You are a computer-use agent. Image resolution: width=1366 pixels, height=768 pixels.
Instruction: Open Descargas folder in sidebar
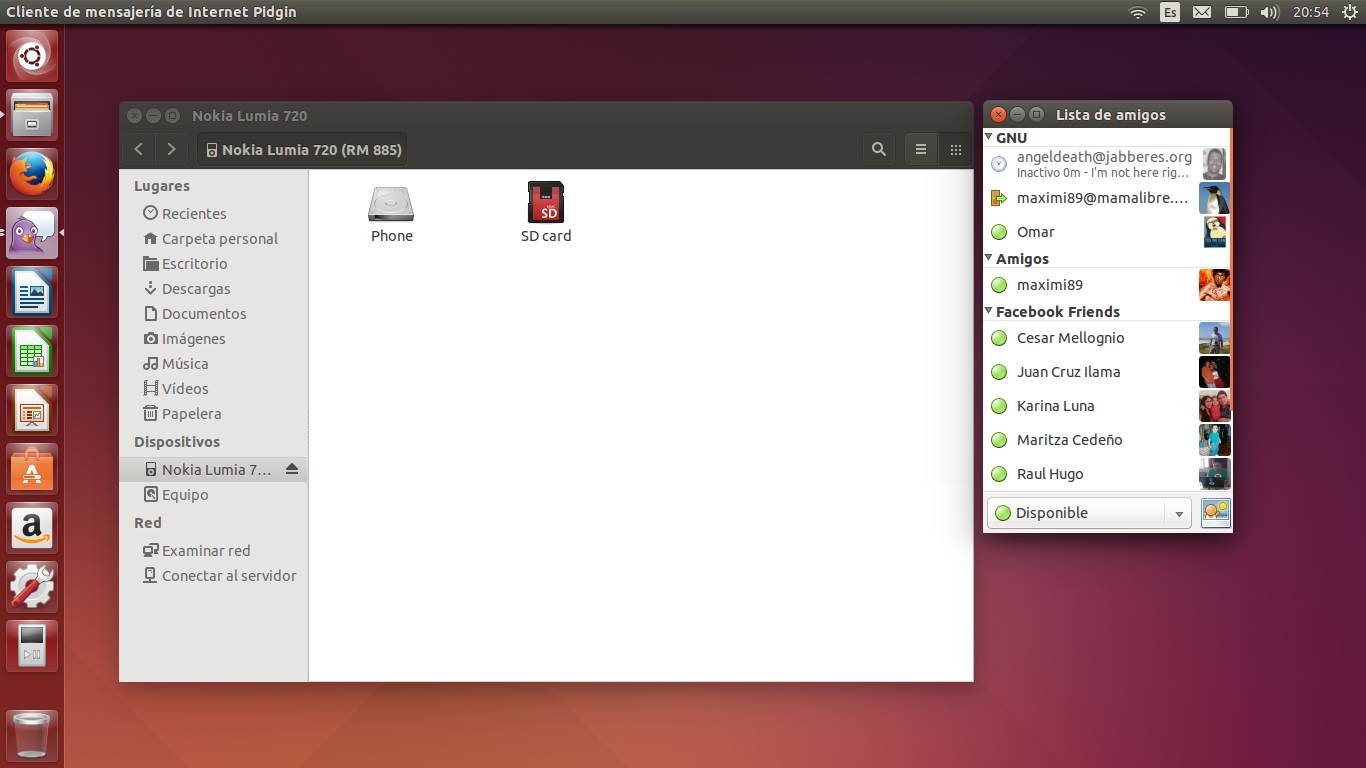(x=186, y=288)
